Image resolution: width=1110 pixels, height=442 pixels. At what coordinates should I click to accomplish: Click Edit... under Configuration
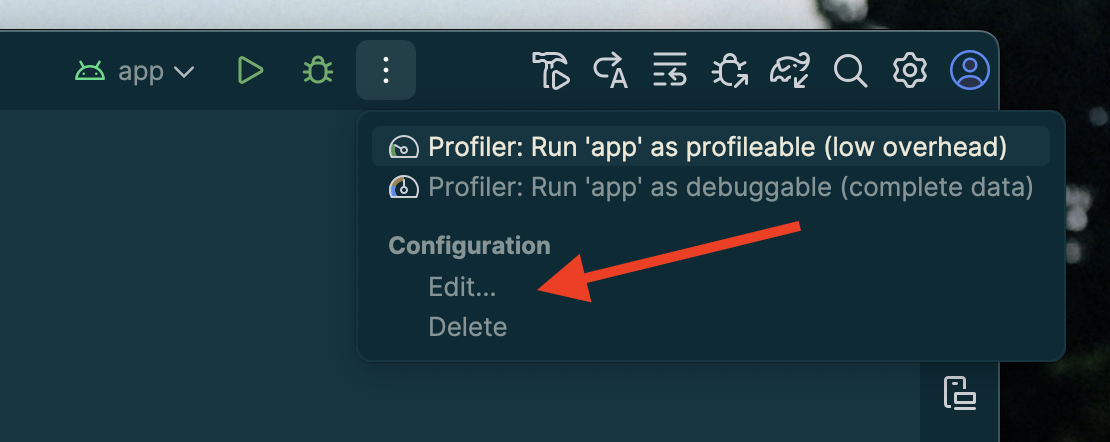click(x=462, y=287)
